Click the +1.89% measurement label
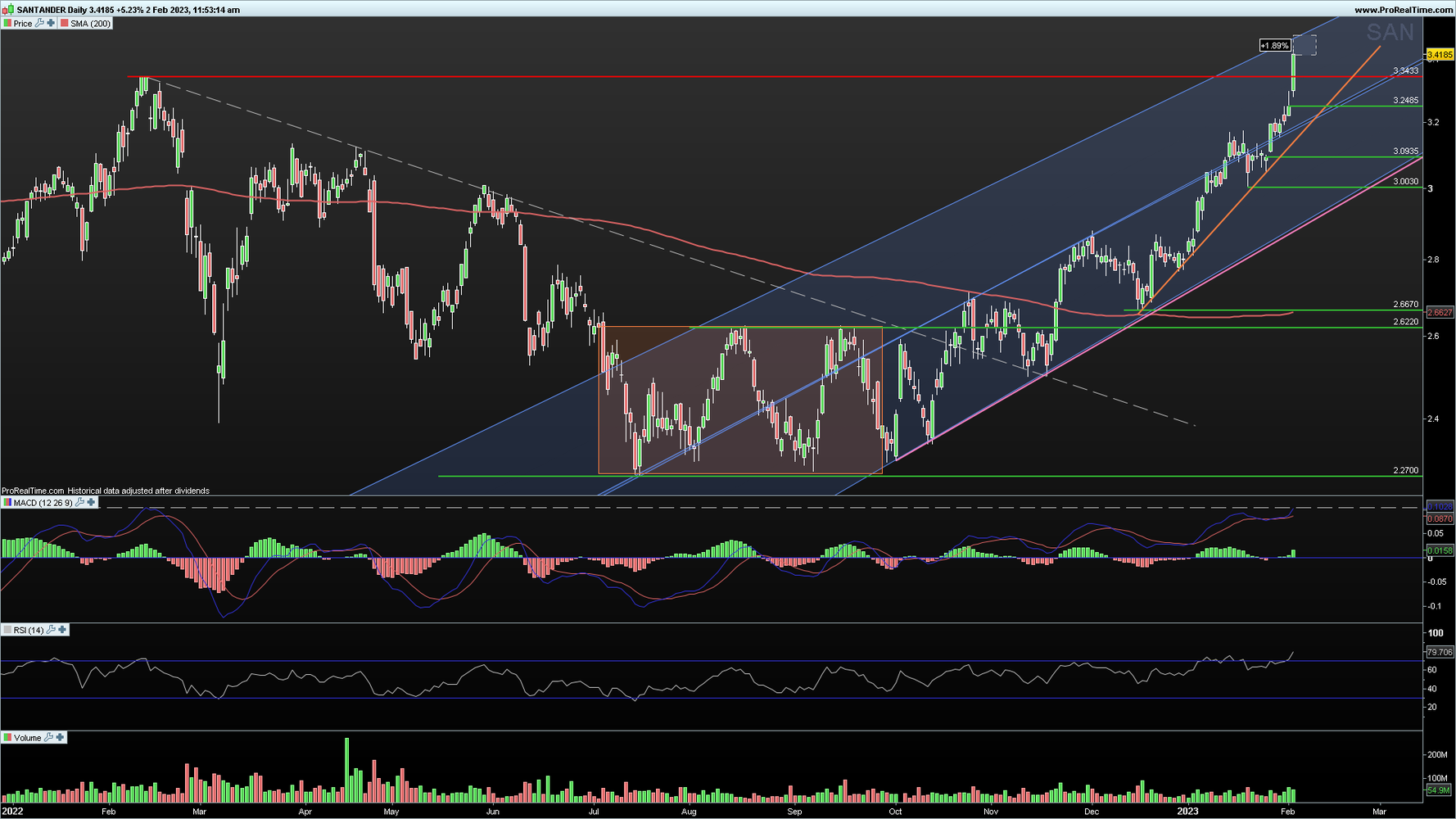The height and width of the screenshot is (819, 1456). coord(1275,46)
